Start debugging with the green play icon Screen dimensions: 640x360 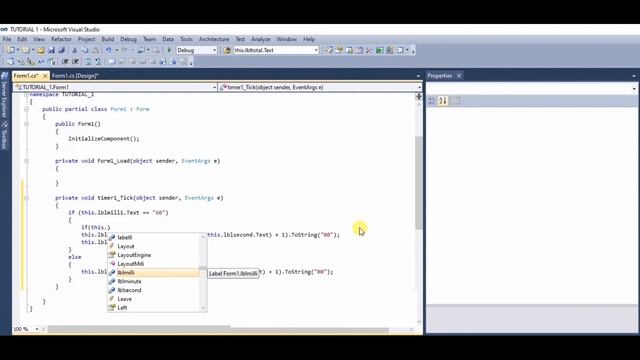click(x=169, y=50)
